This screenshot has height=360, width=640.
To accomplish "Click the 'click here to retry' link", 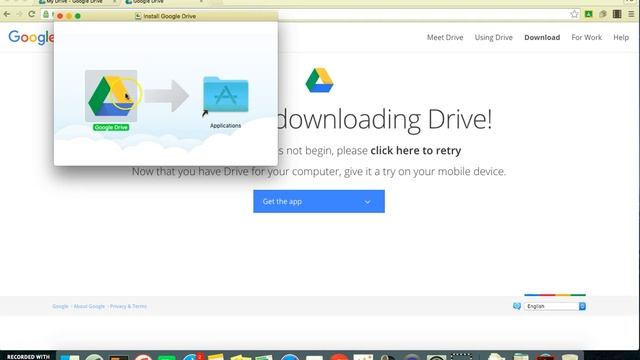I will pos(416,150).
